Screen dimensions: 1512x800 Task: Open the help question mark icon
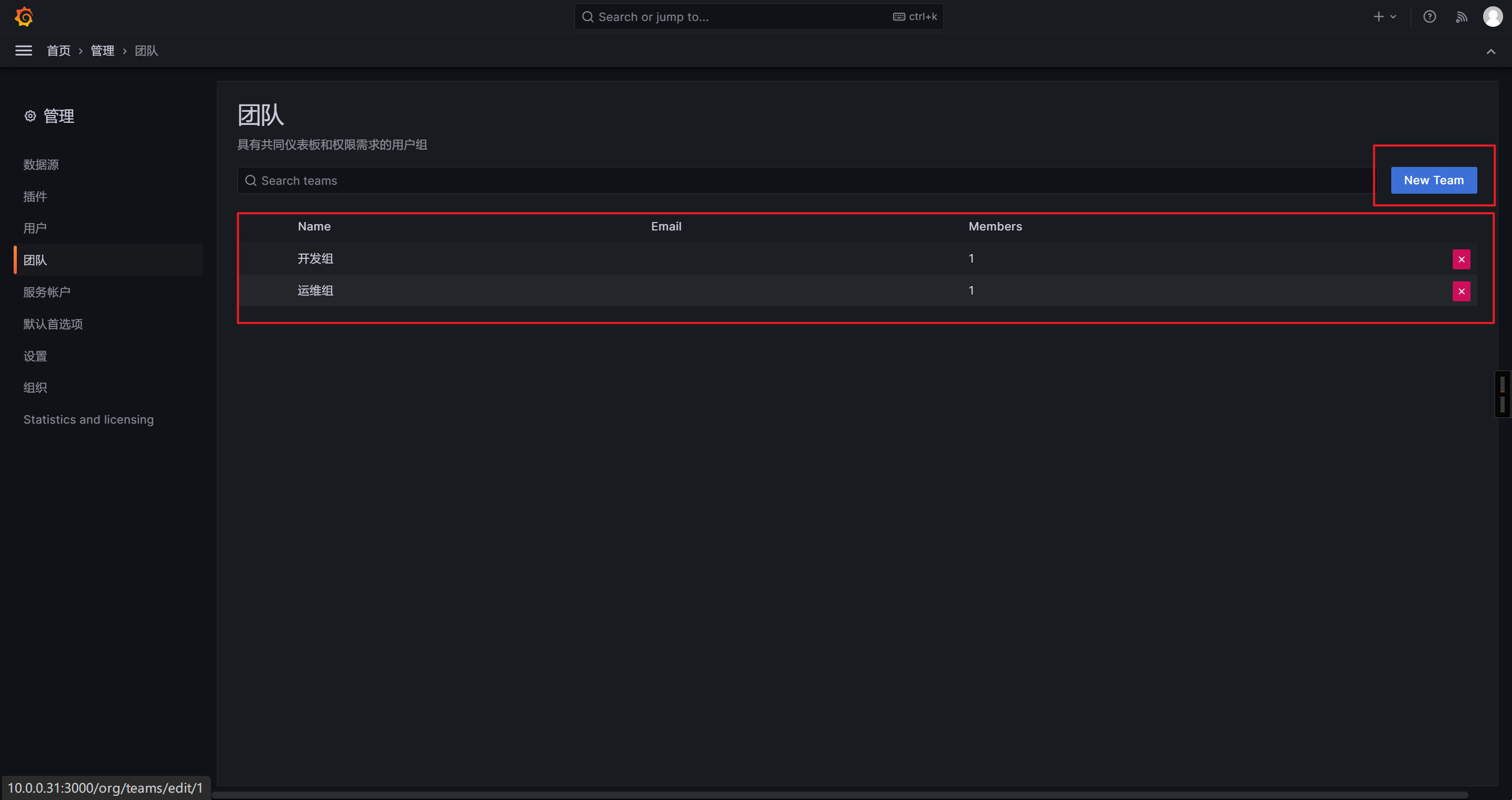click(1429, 16)
